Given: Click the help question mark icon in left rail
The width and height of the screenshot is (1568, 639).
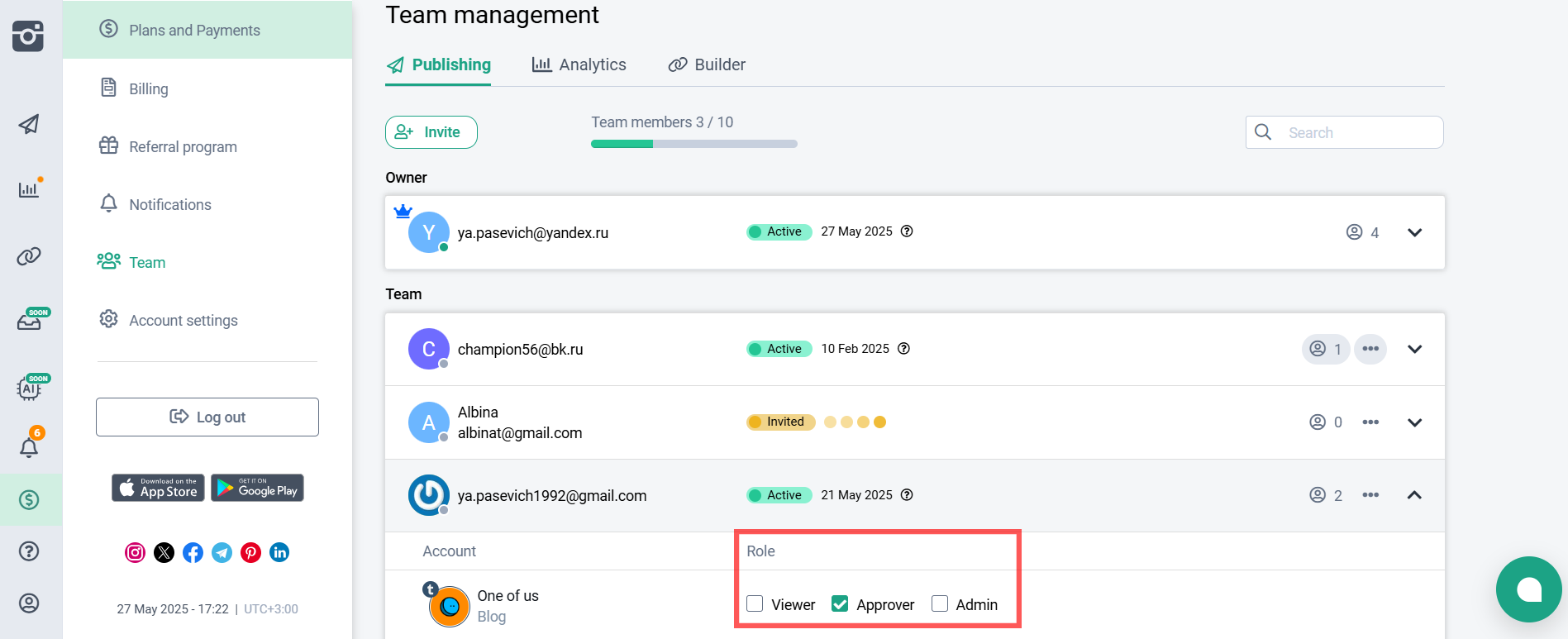Looking at the screenshot, I should coord(29,551).
